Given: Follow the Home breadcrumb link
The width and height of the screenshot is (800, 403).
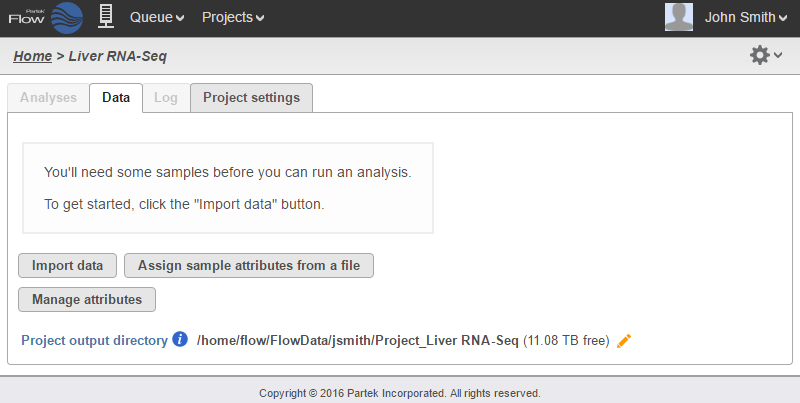Looking at the screenshot, I should [33, 56].
